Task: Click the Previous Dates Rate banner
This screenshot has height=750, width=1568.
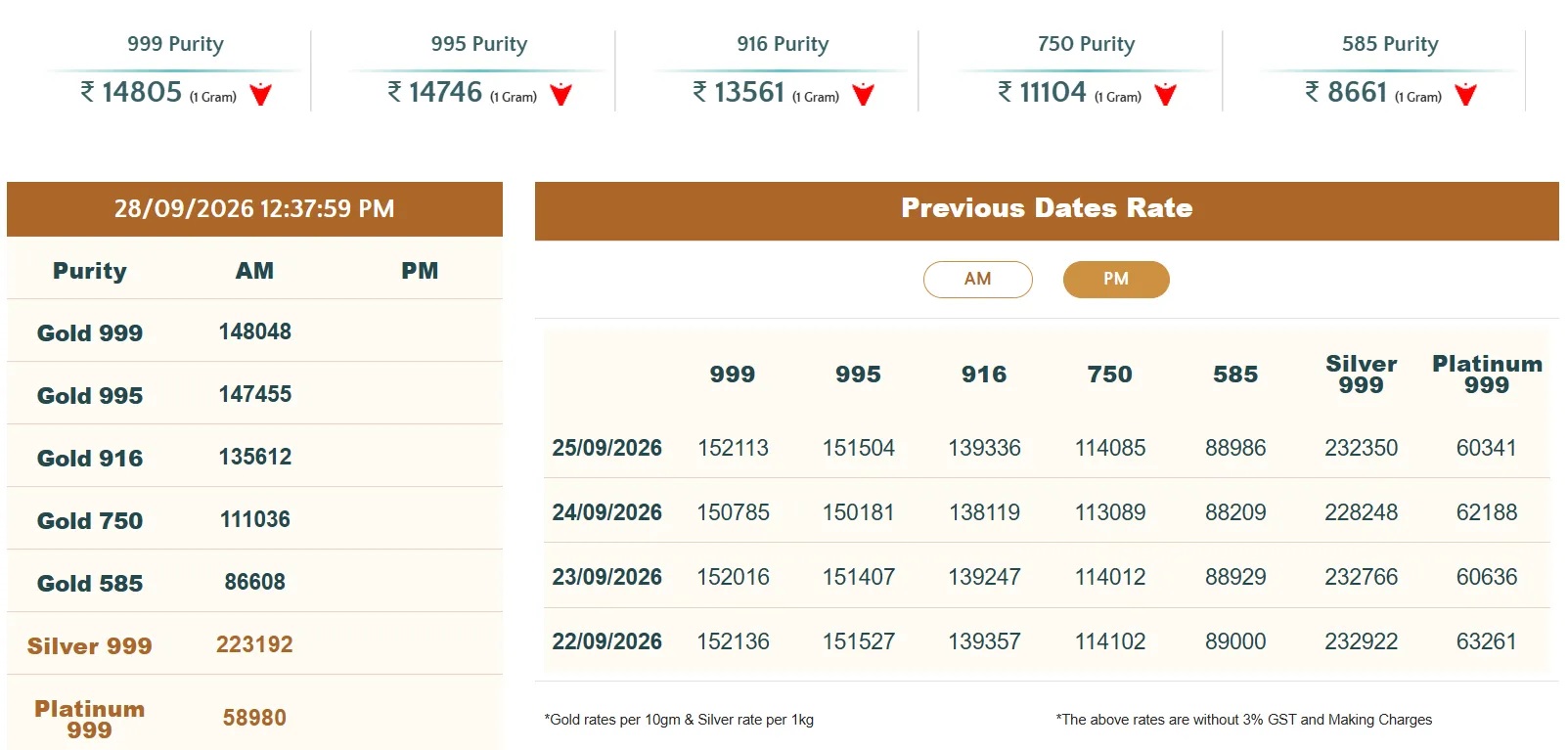Action: pos(1047,210)
